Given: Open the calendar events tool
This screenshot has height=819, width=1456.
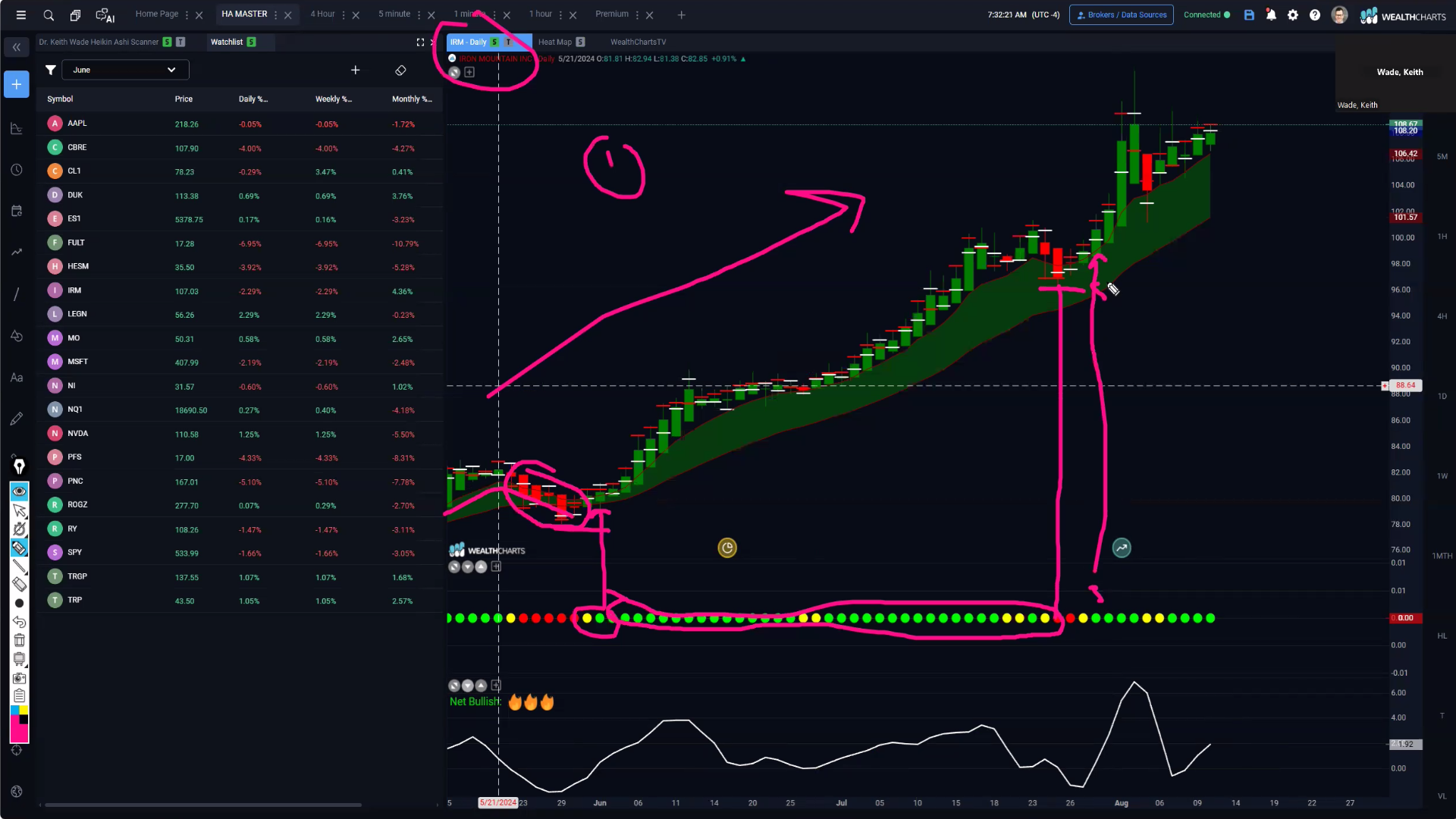Looking at the screenshot, I should pos(17,211).
